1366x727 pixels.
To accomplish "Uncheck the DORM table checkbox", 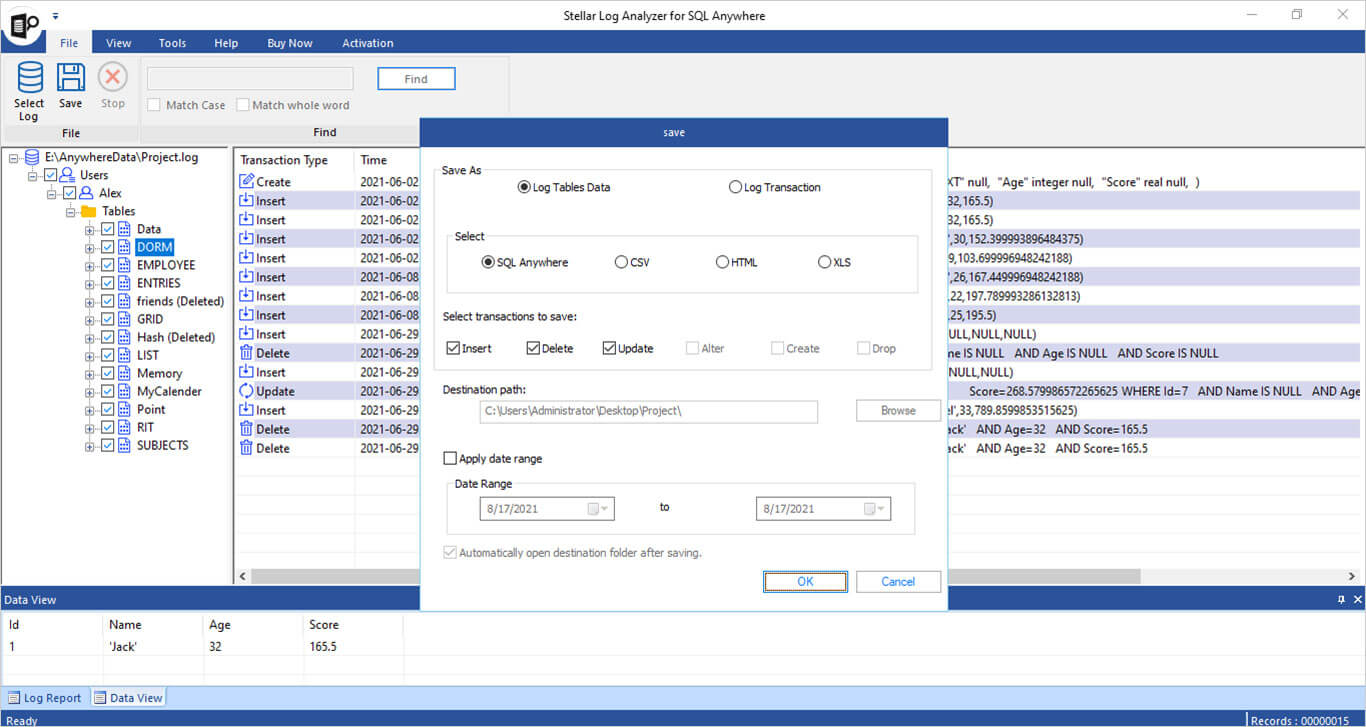I will 108,247.
